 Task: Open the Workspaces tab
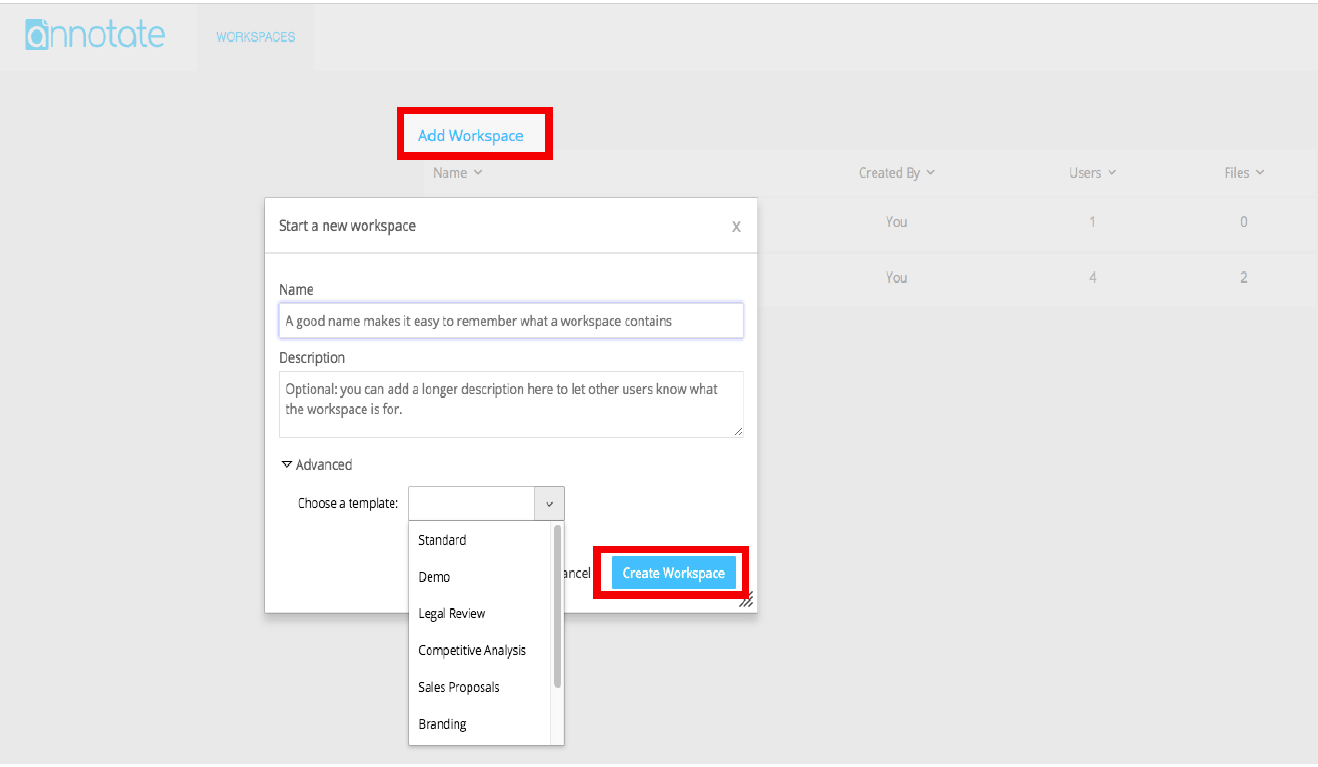click(x=256, y=37)
